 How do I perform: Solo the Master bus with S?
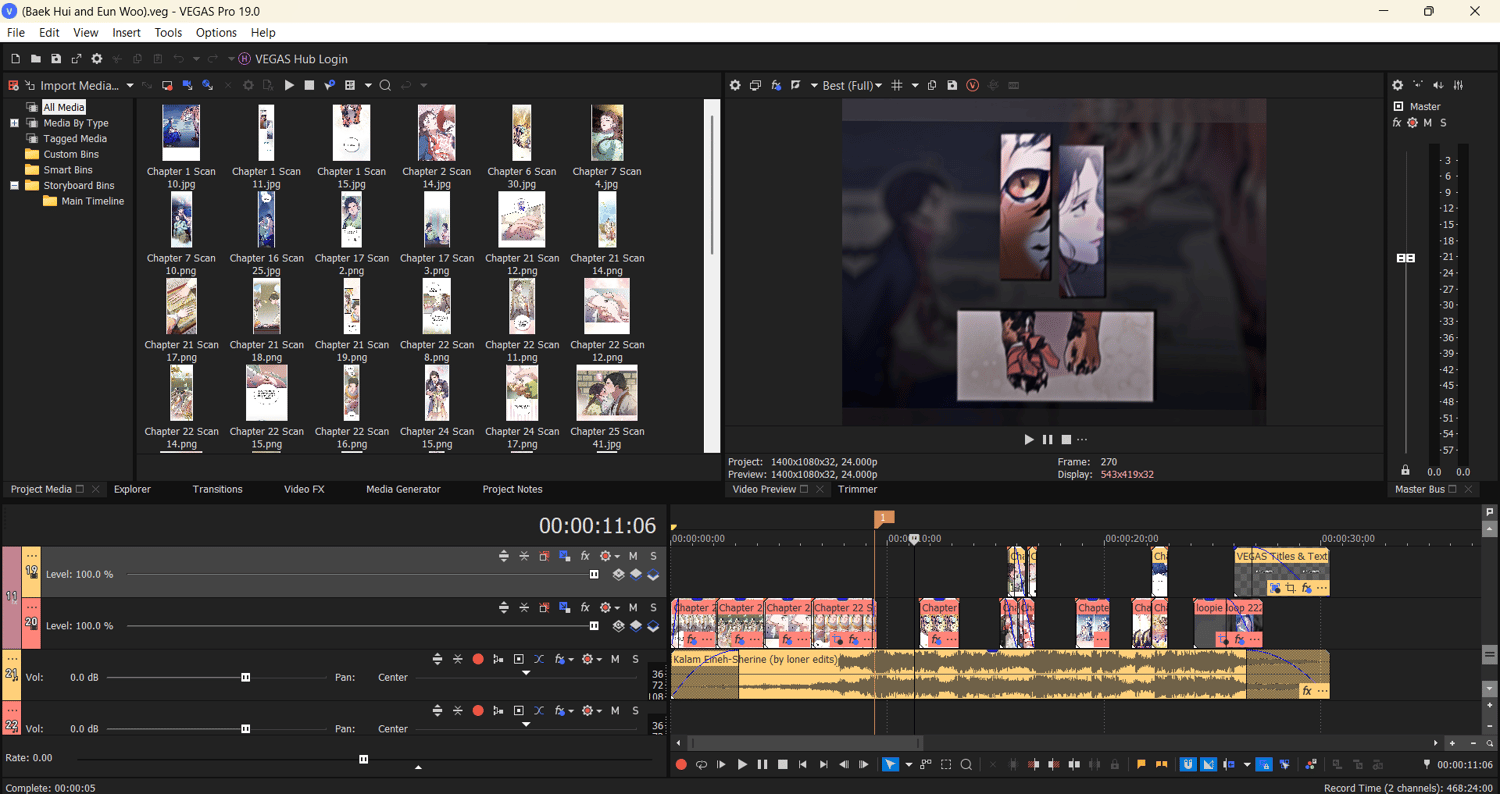click(1443, 123)
